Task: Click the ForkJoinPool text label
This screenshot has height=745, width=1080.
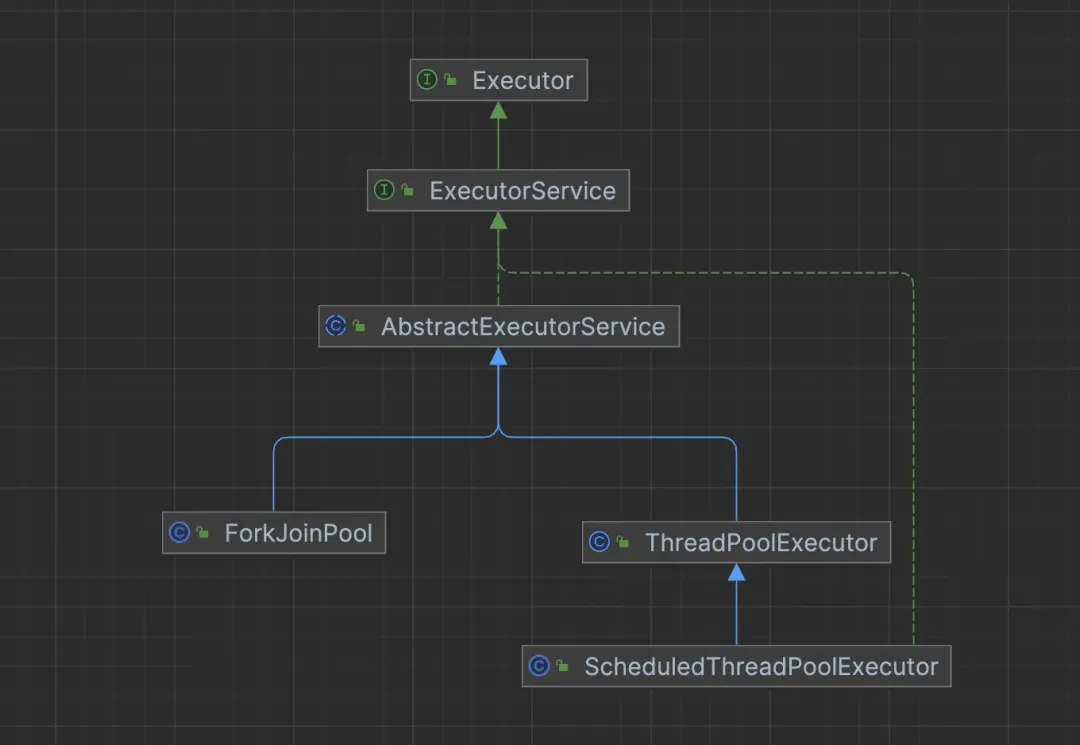Action: pyautogui.click(x=298, y=533)
